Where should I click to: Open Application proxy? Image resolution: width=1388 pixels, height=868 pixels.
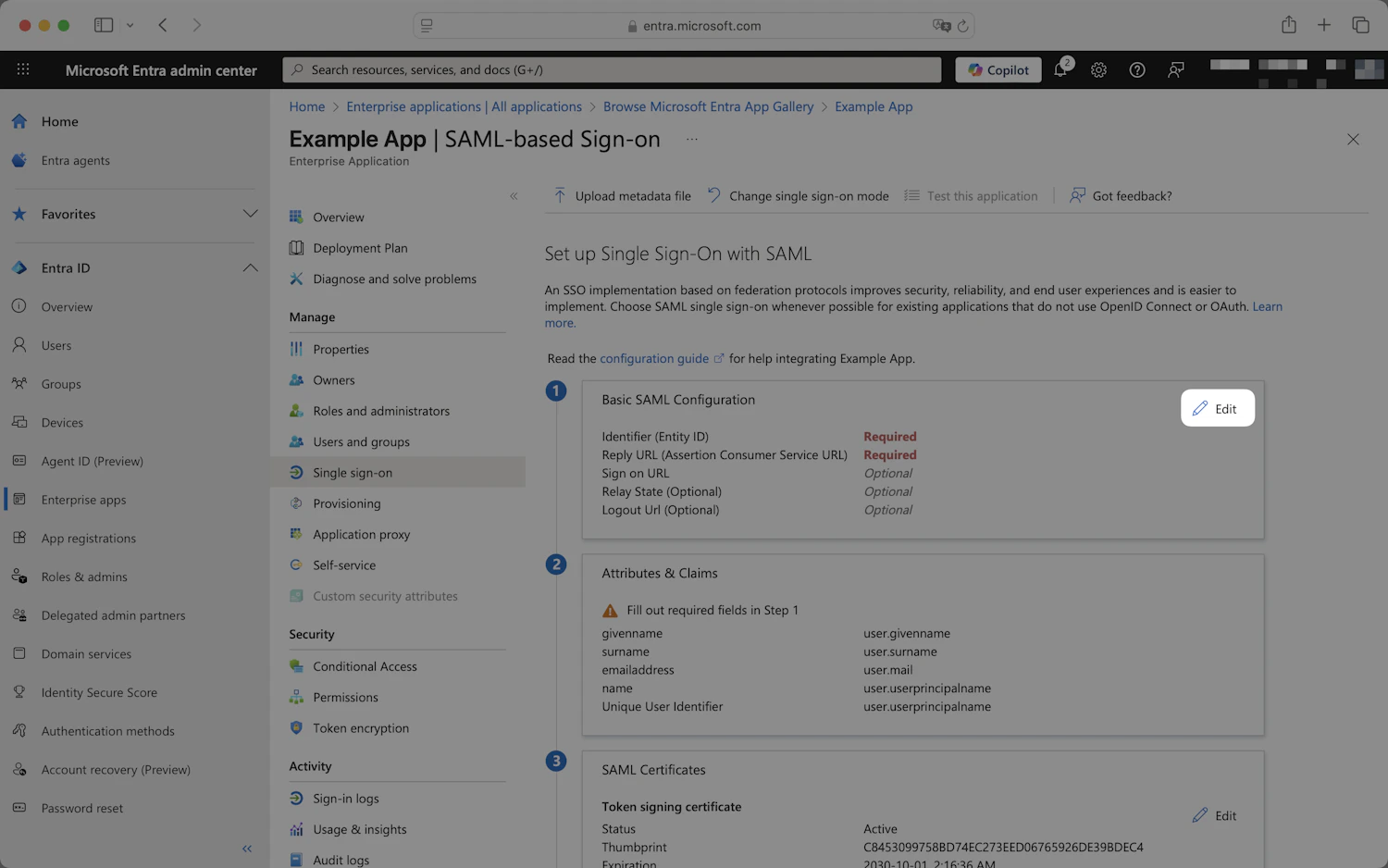pyautogui.click(x=361, y=535)
